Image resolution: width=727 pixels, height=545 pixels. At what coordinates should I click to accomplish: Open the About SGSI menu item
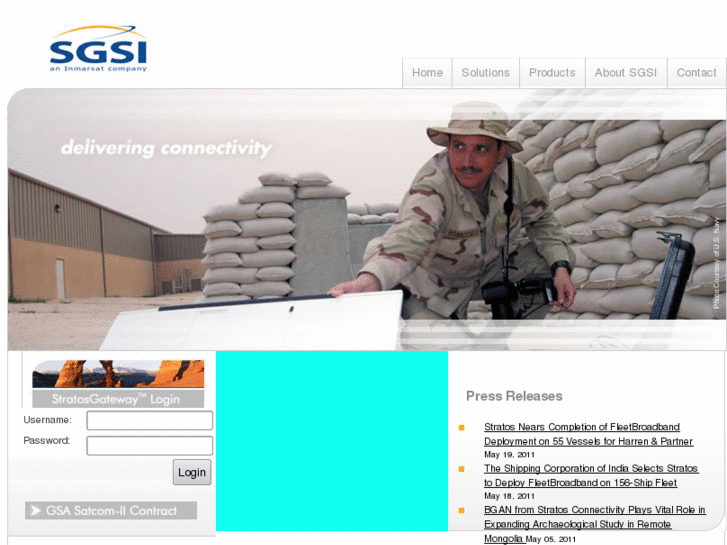626,73
